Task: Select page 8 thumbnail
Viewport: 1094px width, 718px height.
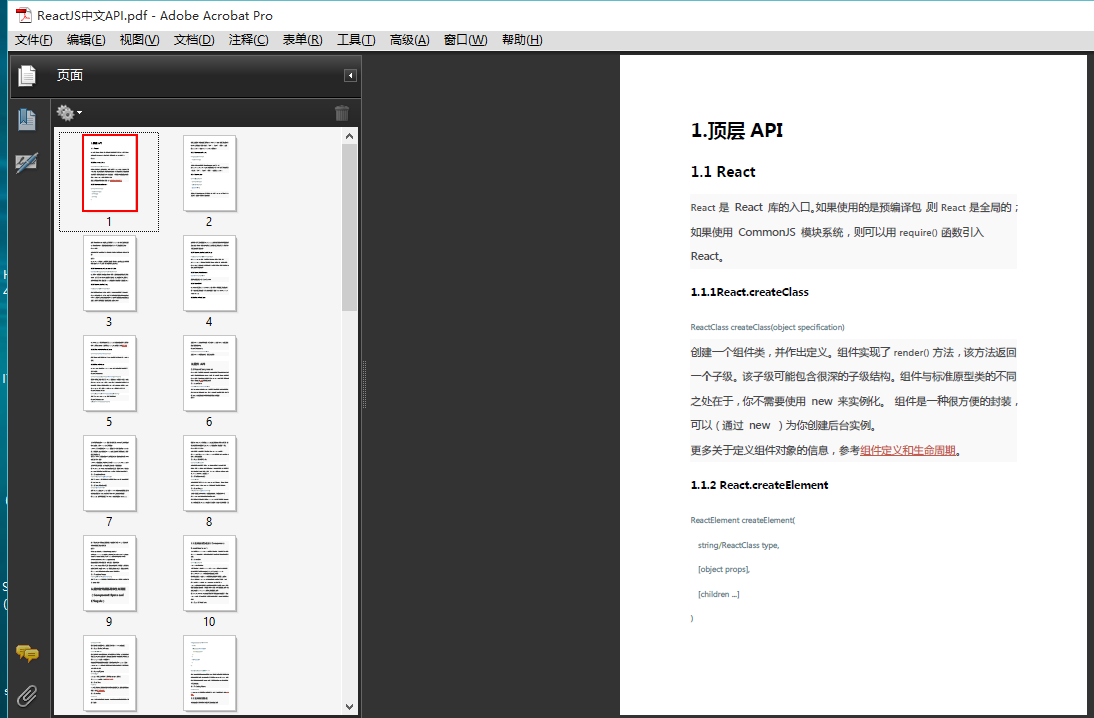Action: (x=210, y=473)
